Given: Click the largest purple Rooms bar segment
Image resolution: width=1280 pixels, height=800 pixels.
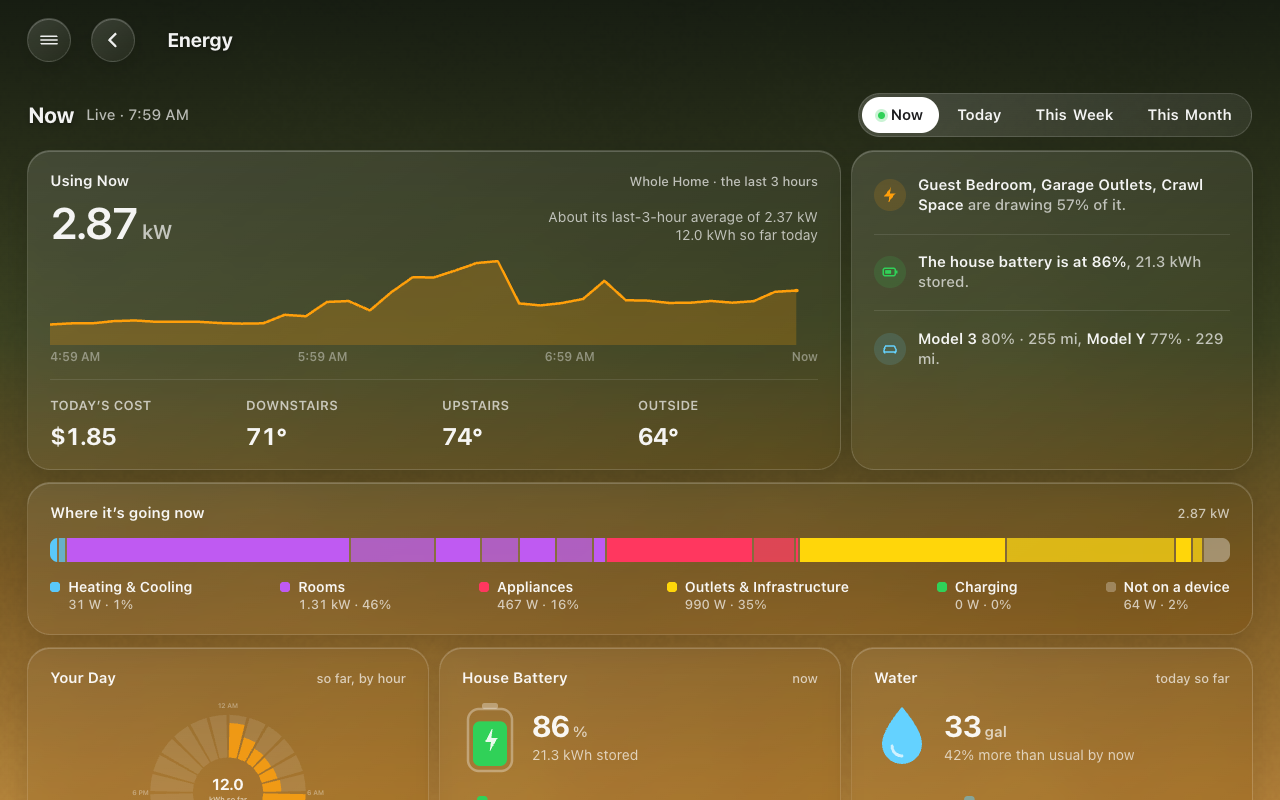Looking at the screenshot, I should (208, 550).
